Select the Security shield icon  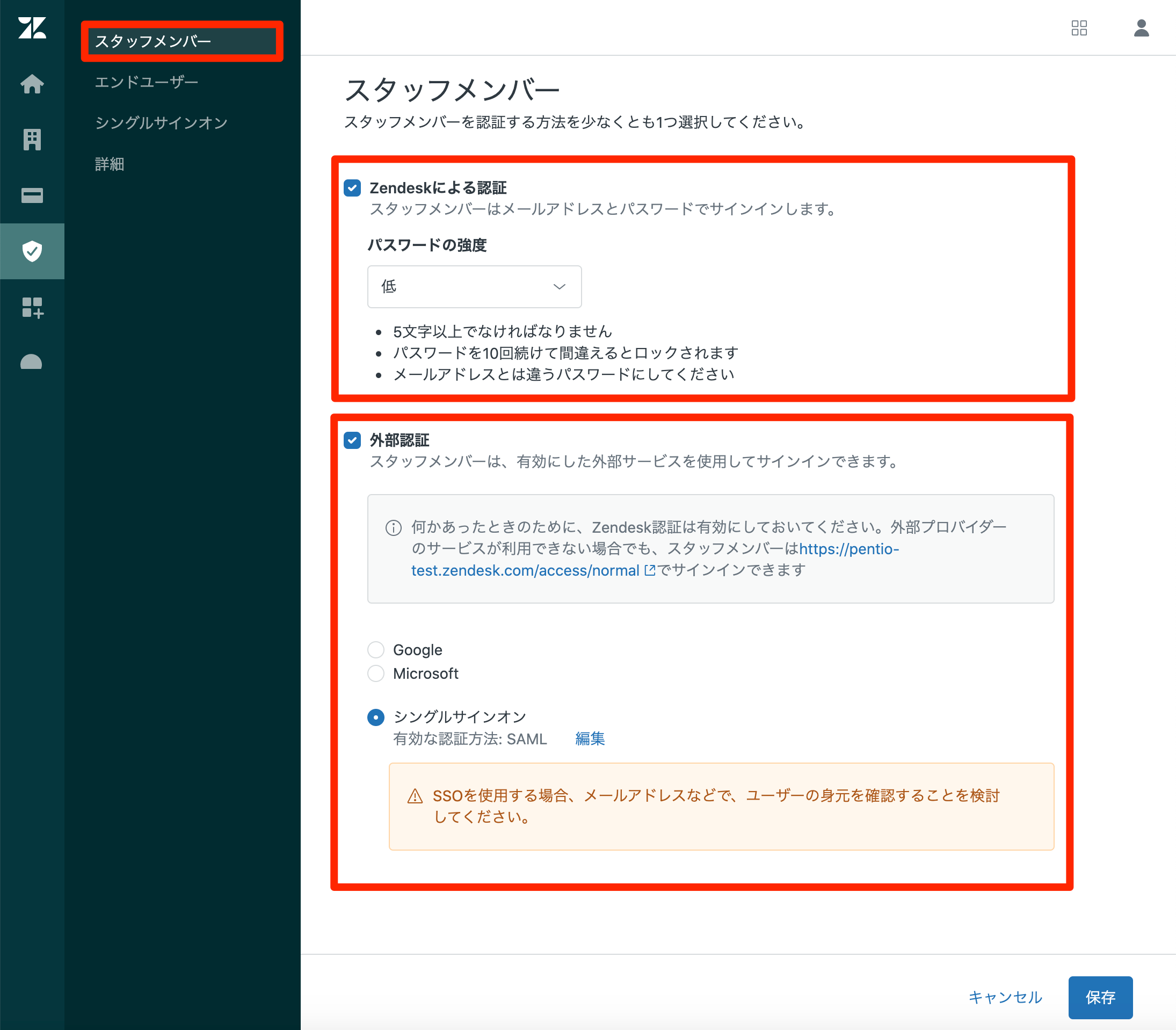pos(32,251)
